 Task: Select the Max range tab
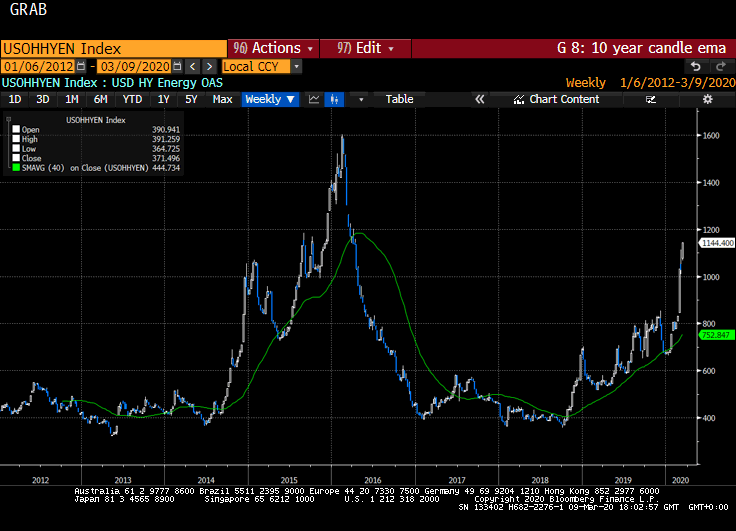click(222, 100)
